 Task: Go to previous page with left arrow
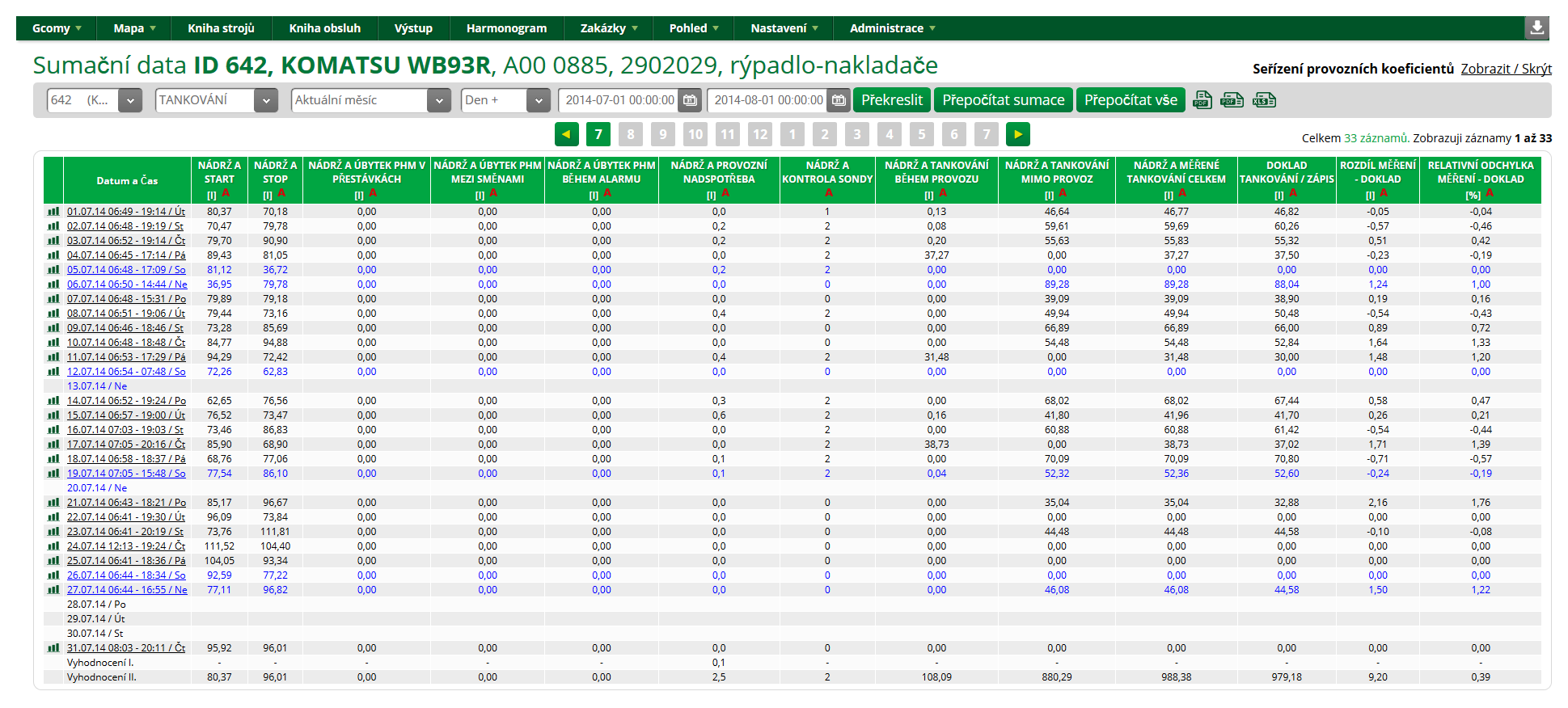(x=566, y=134)
